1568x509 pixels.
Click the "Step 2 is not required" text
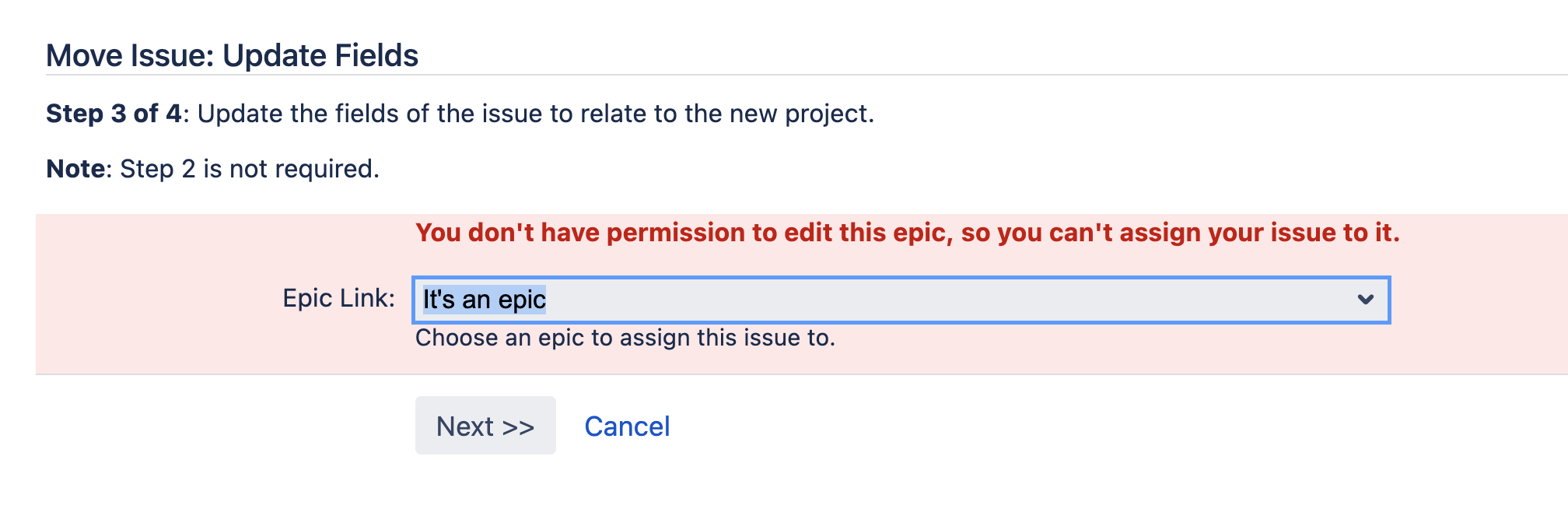250,169
